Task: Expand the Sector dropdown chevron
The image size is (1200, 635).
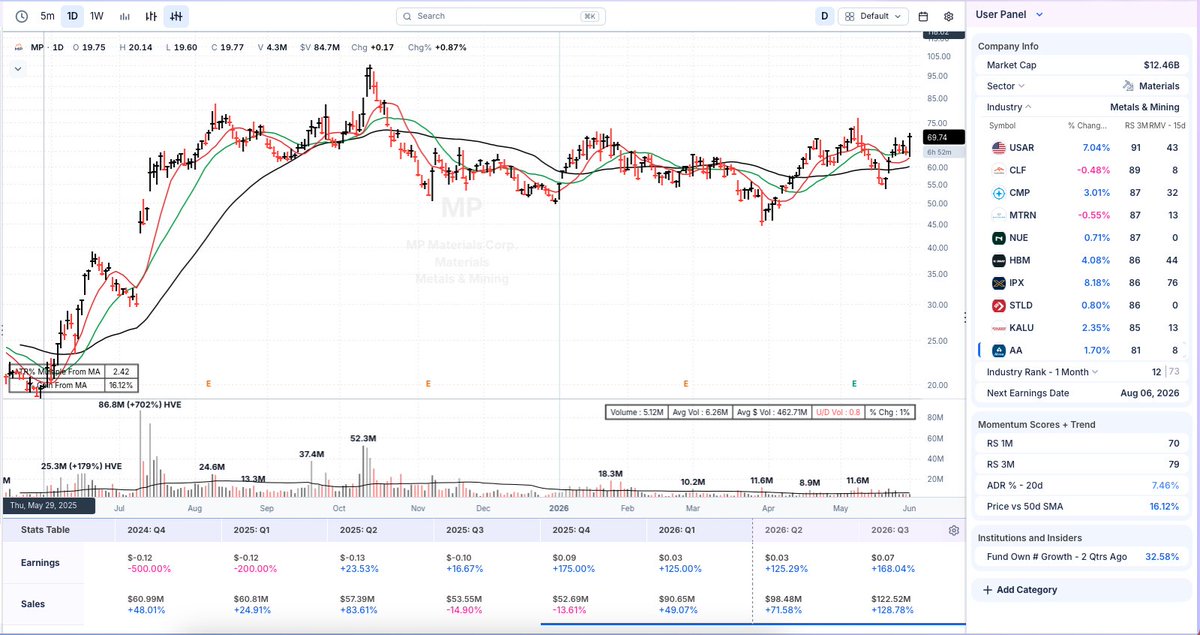Action: click(x=1023, y=86)
